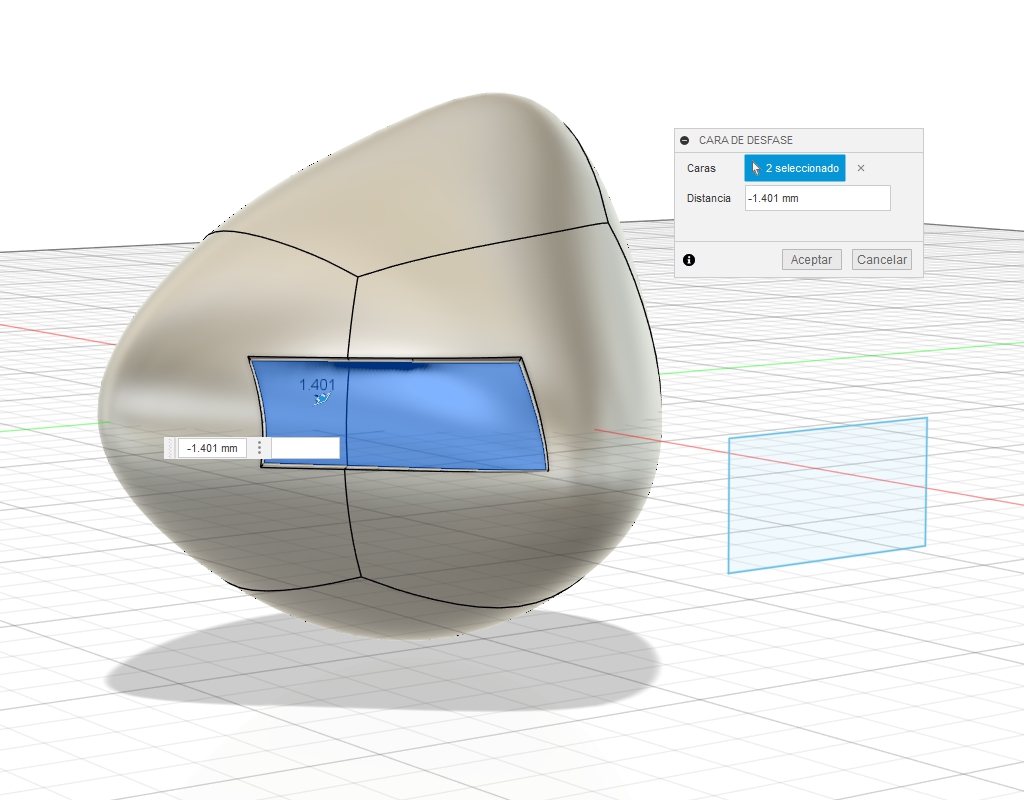The height and width of the screenshot is (800, 1024).
Task: Click the Distancia field in the dialog
Action: pyautogui.click(x=817, y=198)
